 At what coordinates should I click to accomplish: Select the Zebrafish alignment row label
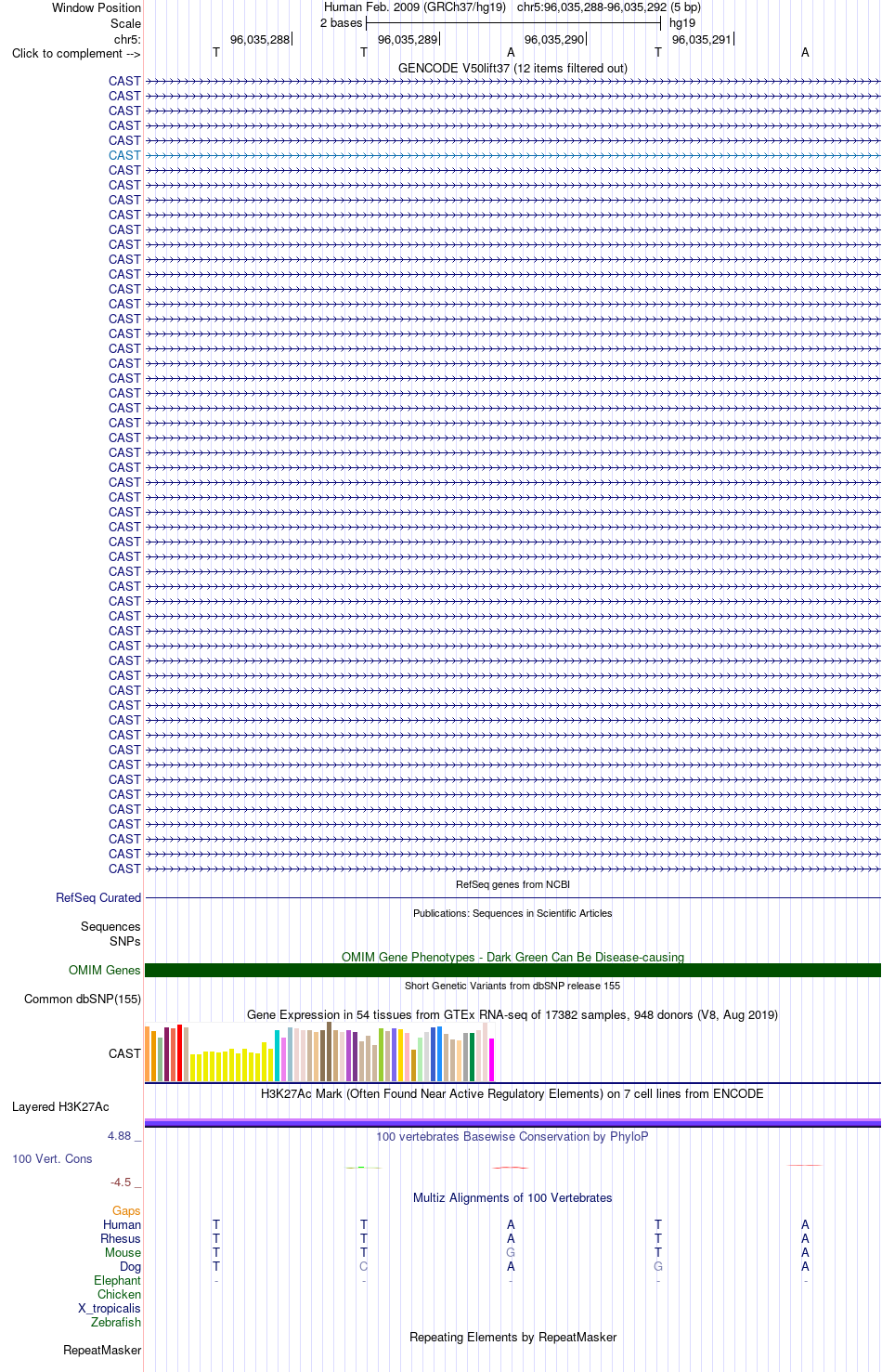pyautogui.click(x=116, y=1322)
